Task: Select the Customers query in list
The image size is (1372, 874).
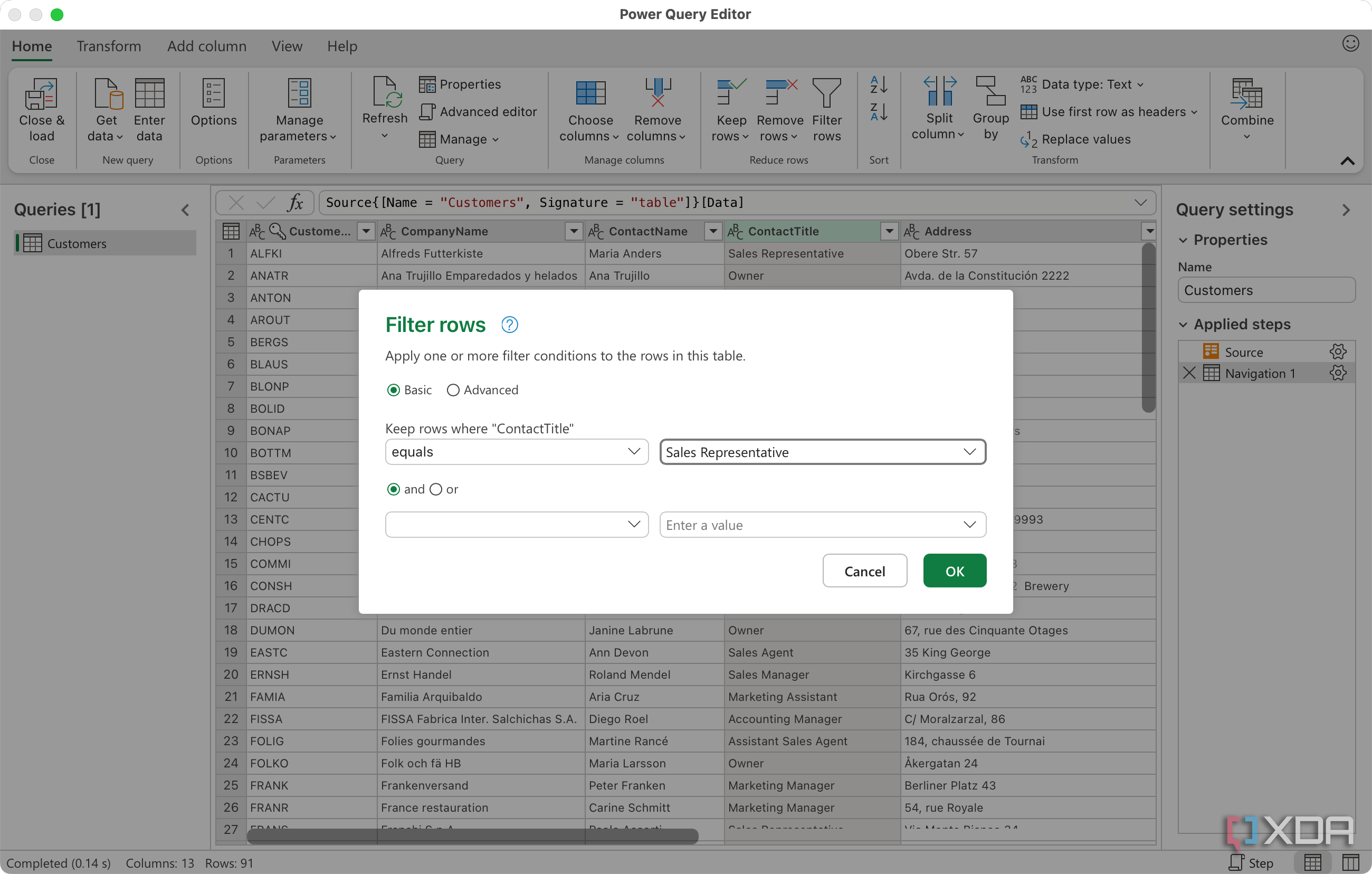Action: [106, 243]
